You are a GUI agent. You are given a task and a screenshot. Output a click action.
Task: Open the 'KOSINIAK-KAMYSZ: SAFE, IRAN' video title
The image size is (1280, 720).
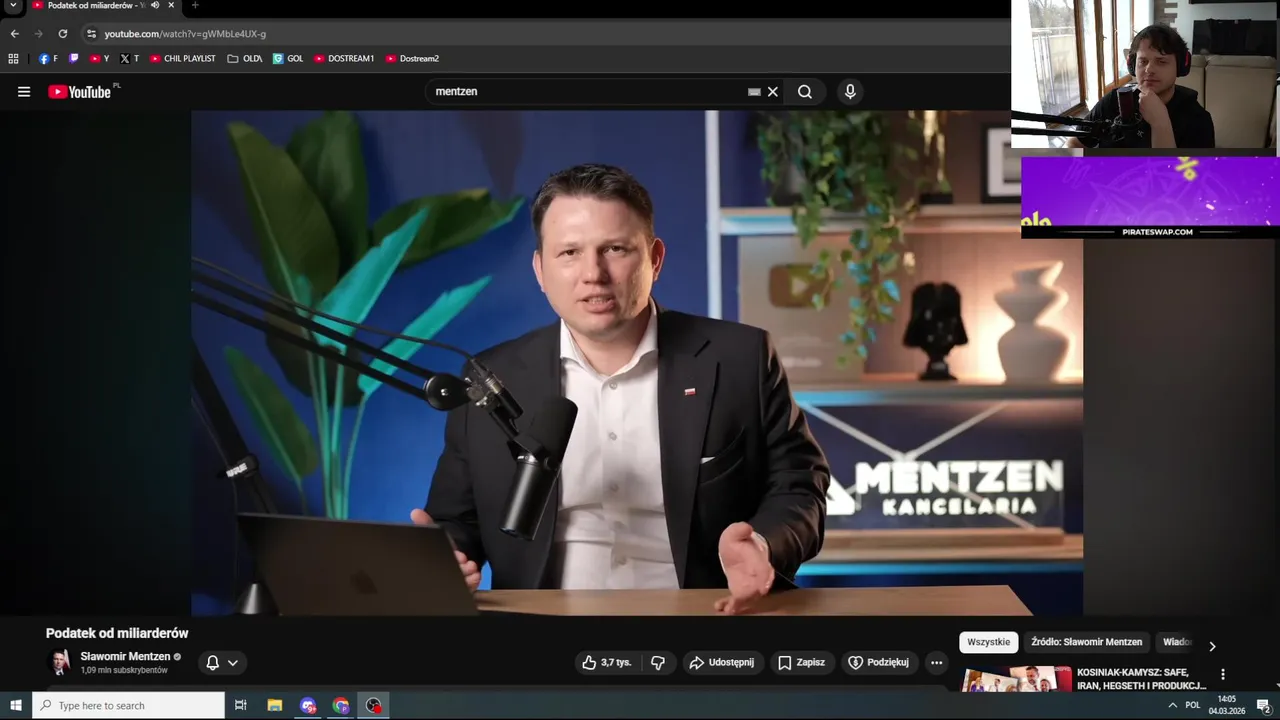[1141, 679]
